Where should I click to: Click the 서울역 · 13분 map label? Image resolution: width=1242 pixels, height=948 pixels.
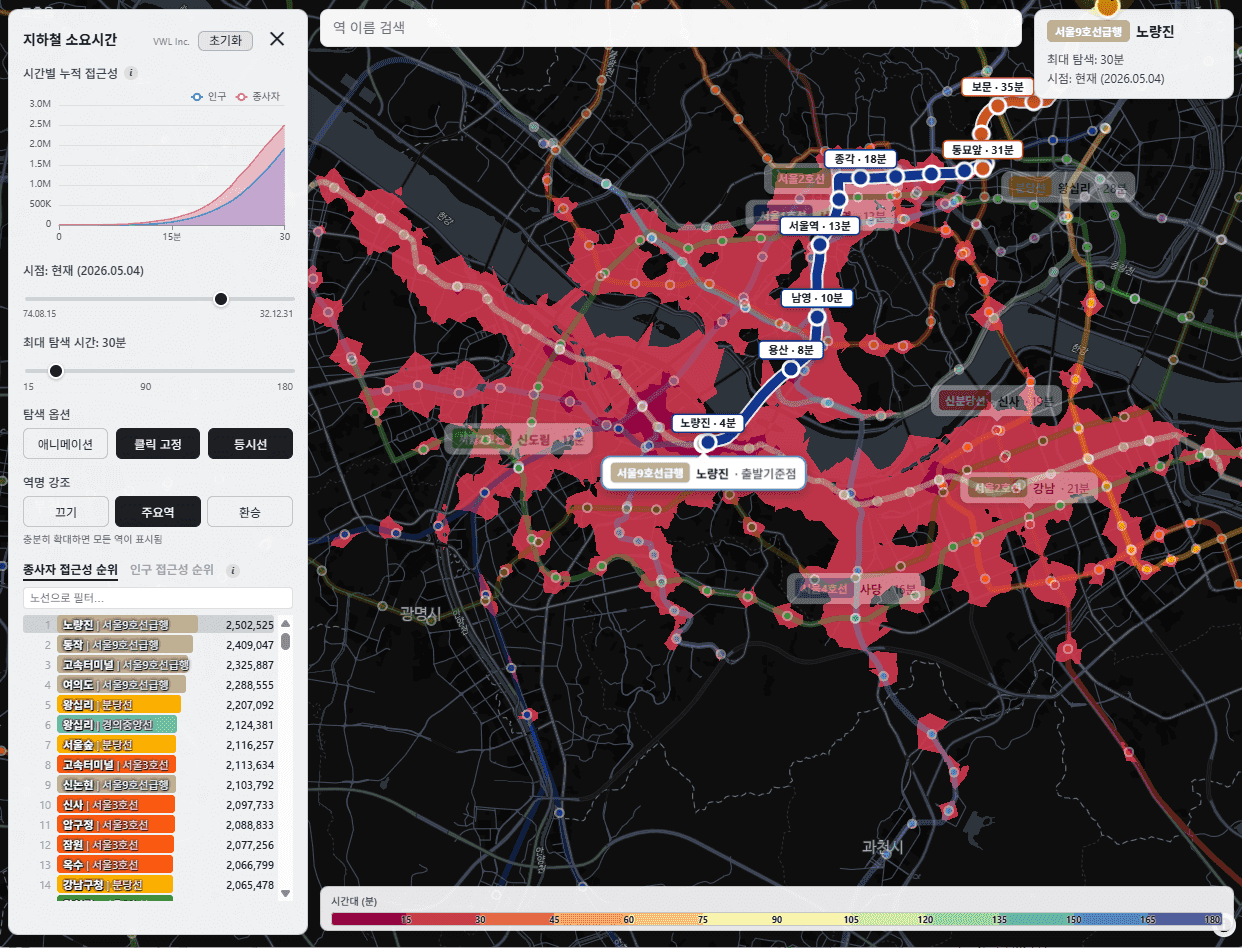pyautogui.click(x=819, y=226)
